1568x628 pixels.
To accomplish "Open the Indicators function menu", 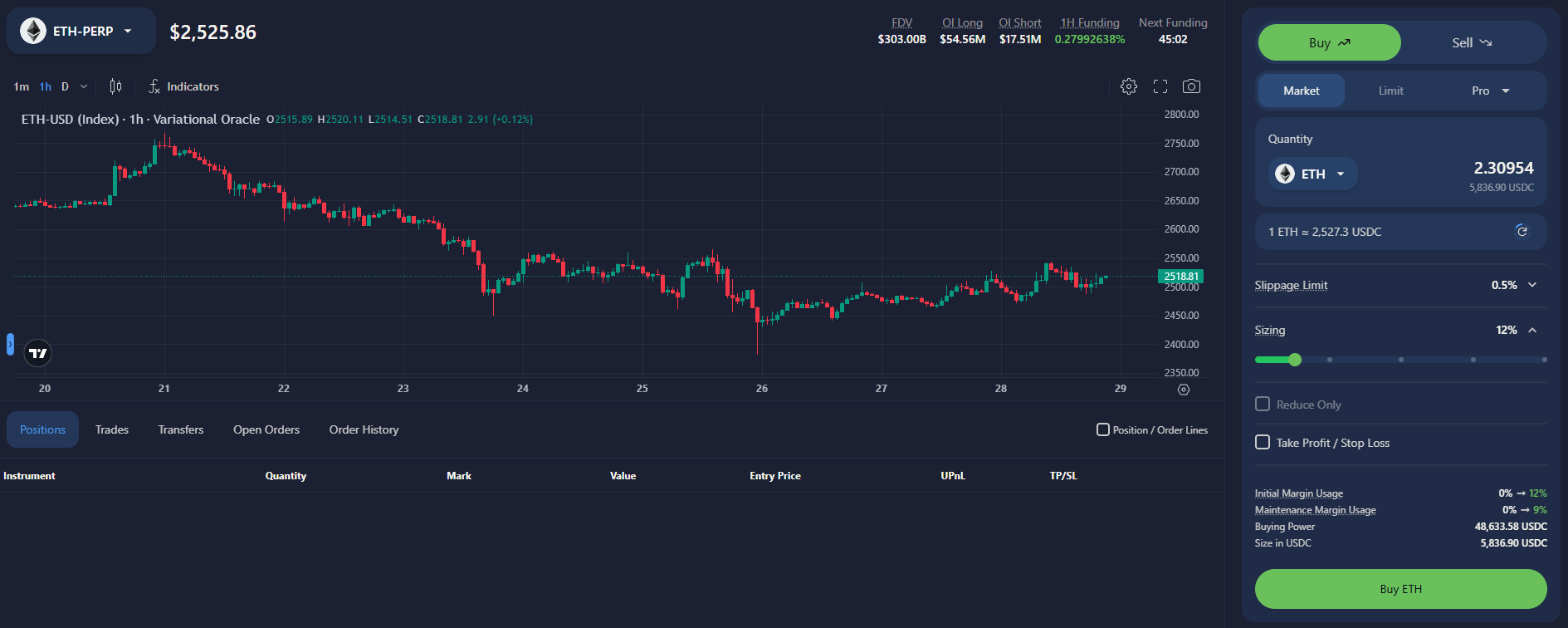I will (x=183, y=86).
